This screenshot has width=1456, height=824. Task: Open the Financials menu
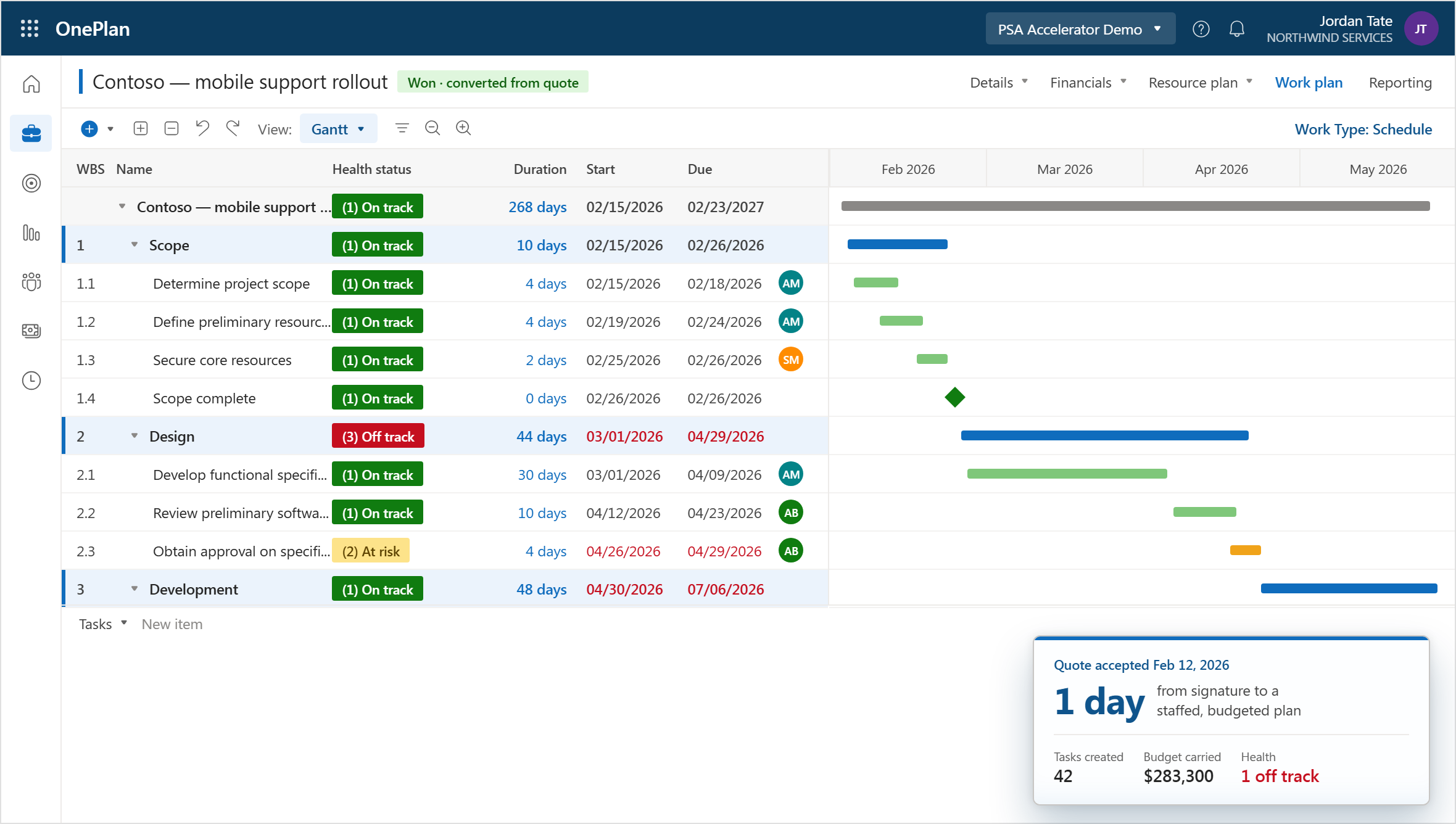coord(1088,83)
